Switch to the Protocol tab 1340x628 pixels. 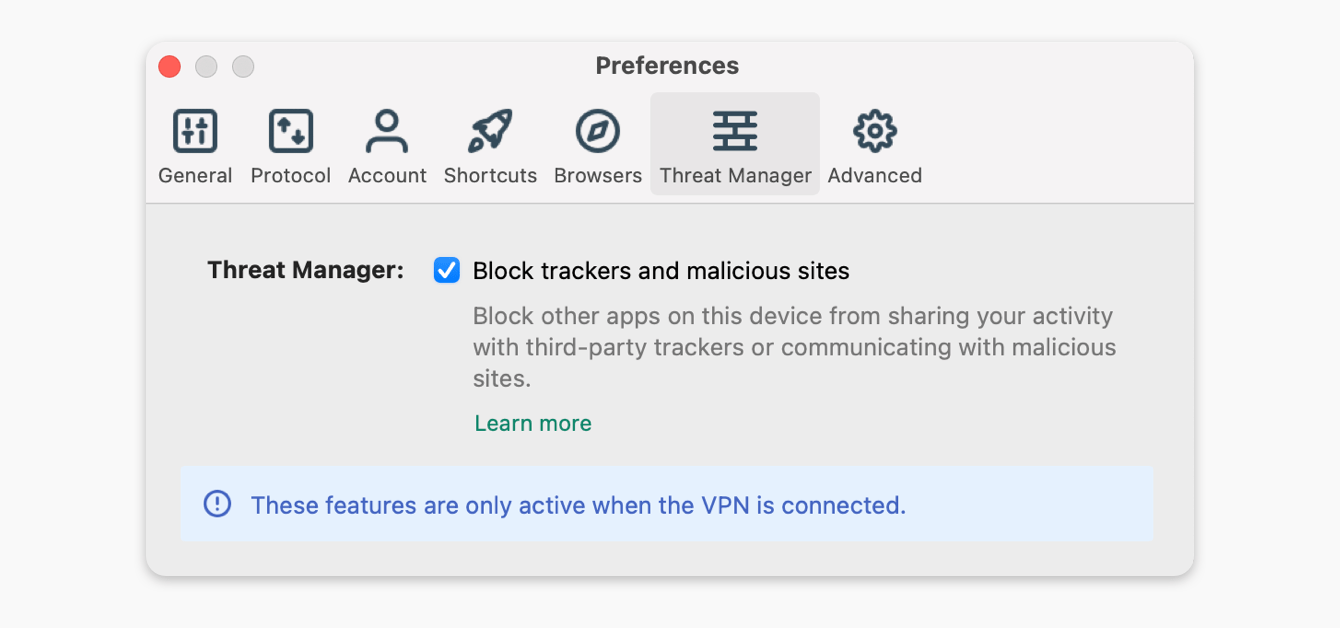coord(290,175)
